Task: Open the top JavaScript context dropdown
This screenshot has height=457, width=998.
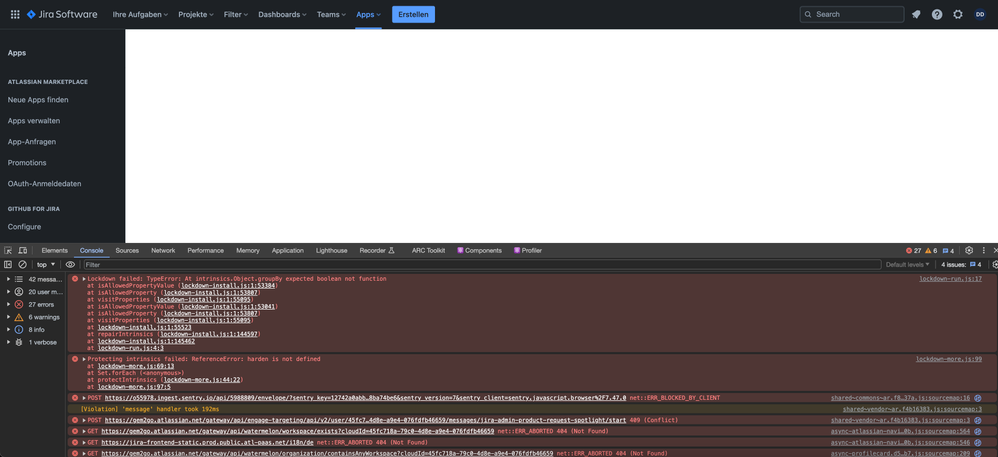Action: 46,264
